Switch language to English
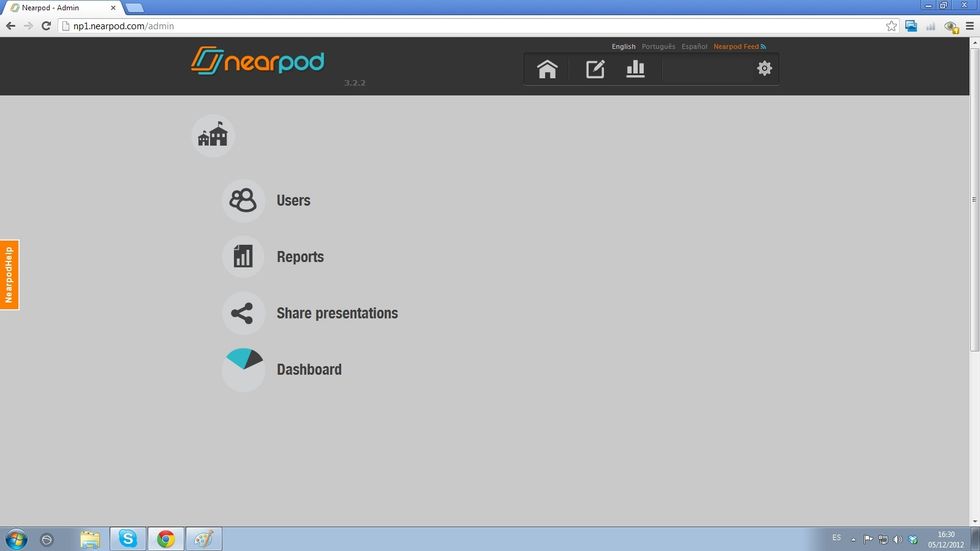The image size is (980, 551). point(623,46)
